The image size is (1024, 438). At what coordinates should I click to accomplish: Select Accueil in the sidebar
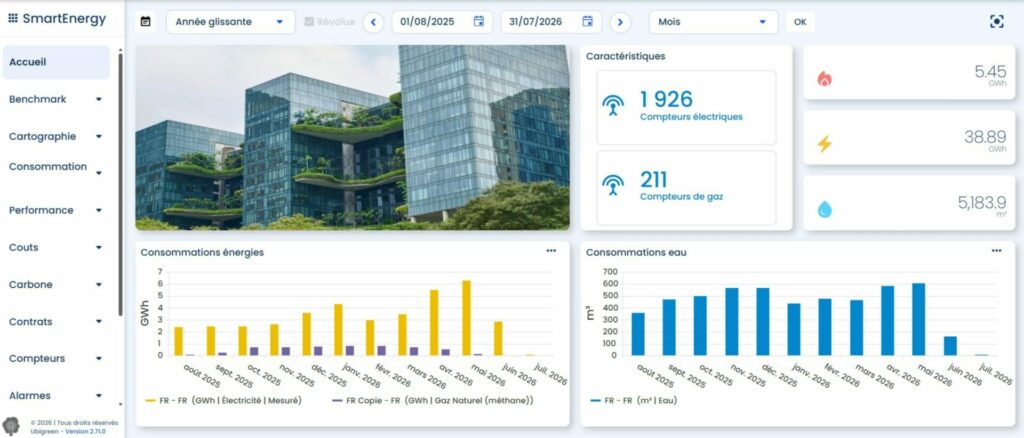(56, 62)
